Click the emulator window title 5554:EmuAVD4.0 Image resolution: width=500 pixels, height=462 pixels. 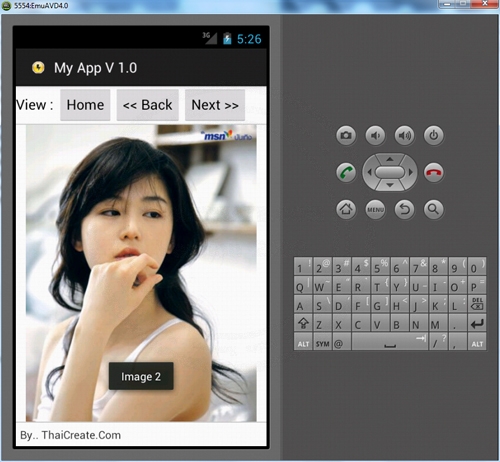(x=41, y=6)
